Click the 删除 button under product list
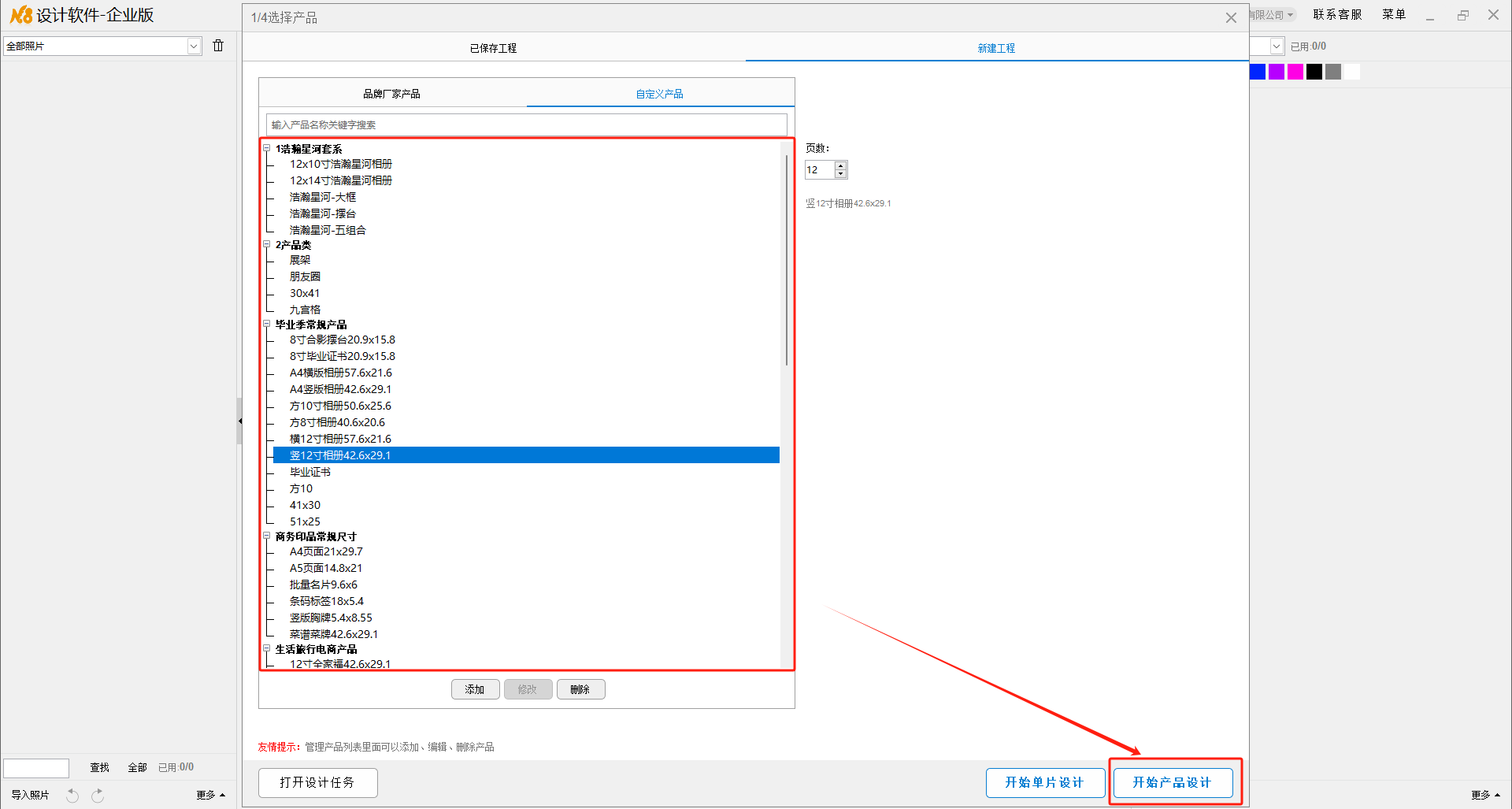 [580, 689]
